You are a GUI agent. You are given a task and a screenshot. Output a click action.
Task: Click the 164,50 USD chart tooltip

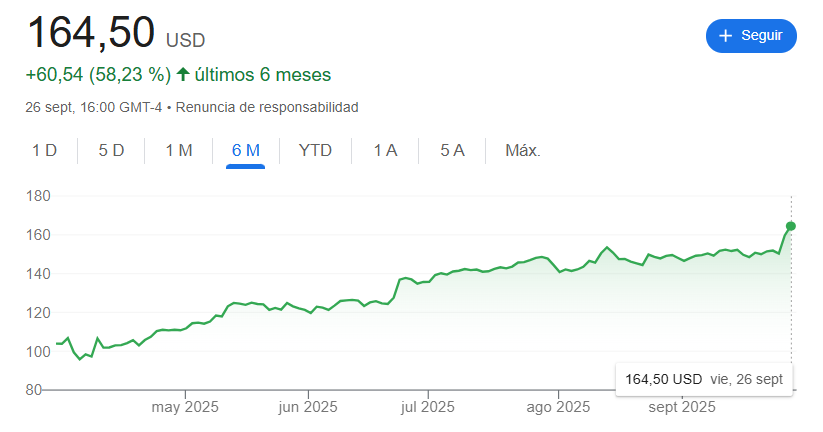(x=705, y=380)
